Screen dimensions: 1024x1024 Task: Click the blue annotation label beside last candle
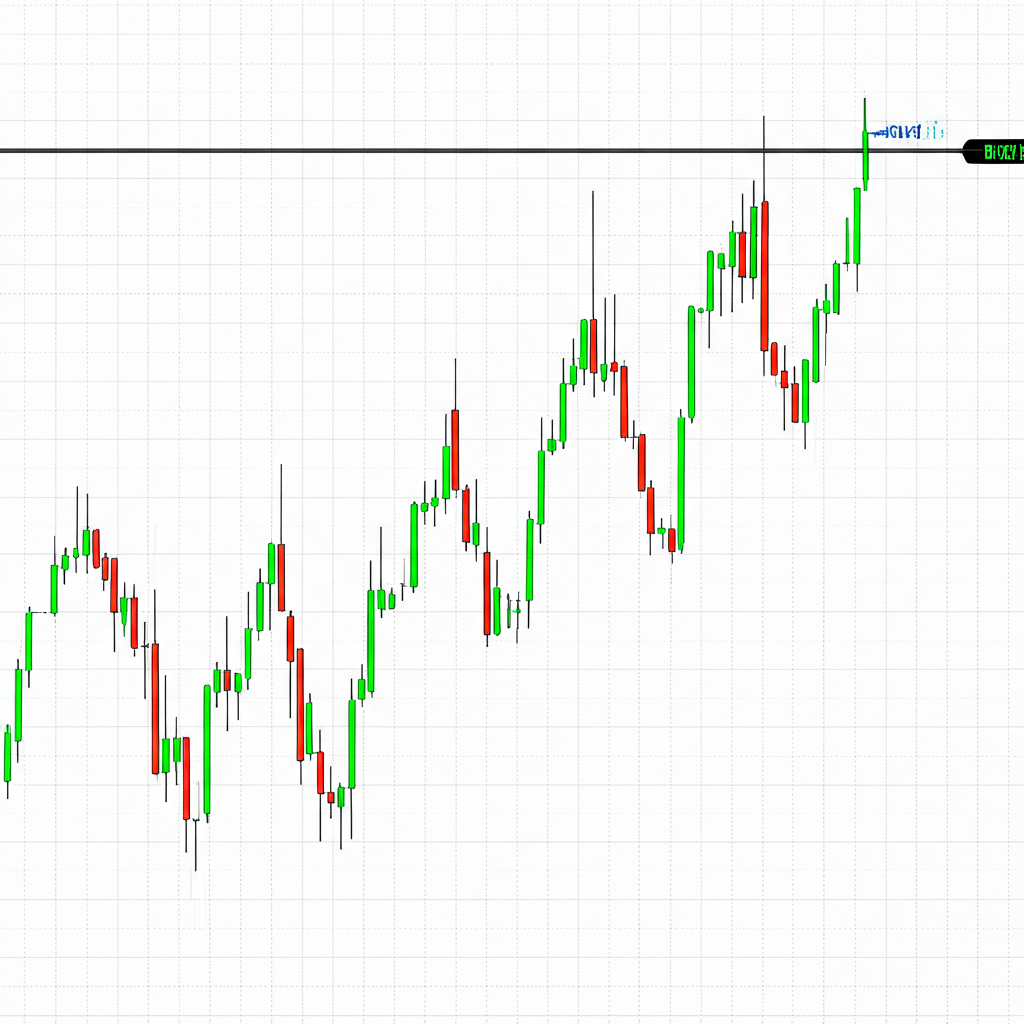[905, 131]
